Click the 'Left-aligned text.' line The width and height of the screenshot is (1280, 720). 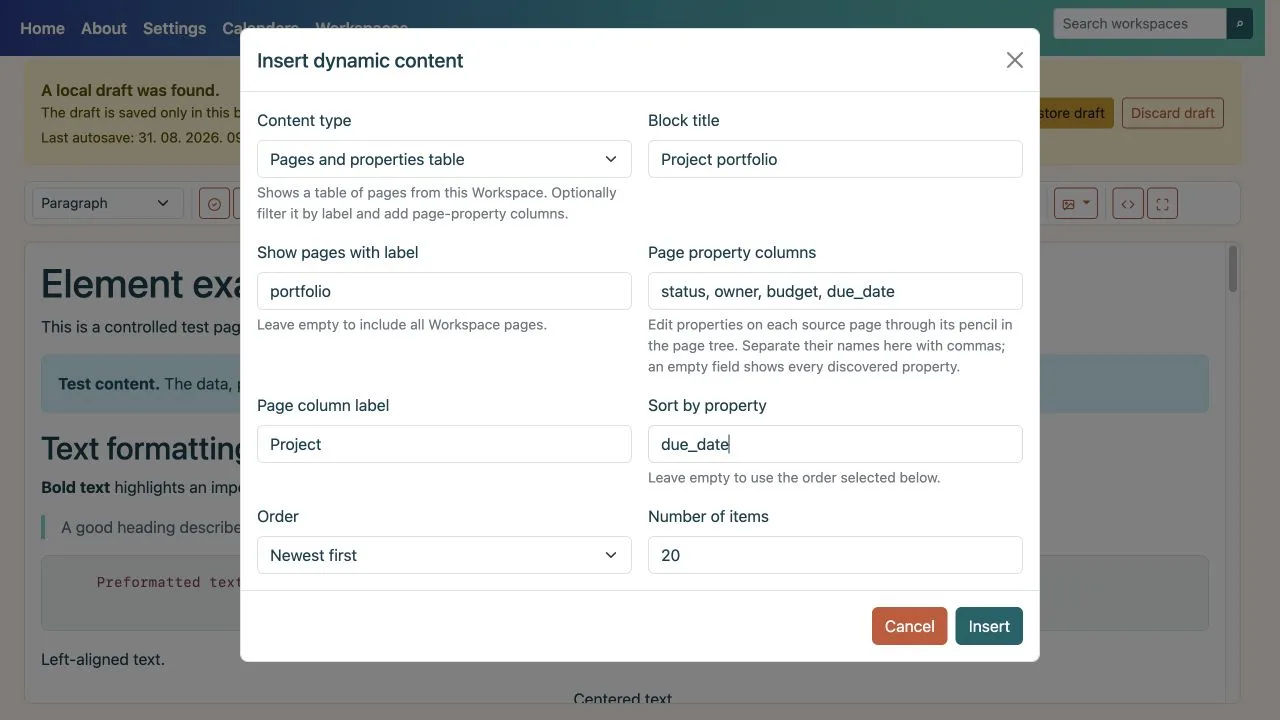(103, 659)
